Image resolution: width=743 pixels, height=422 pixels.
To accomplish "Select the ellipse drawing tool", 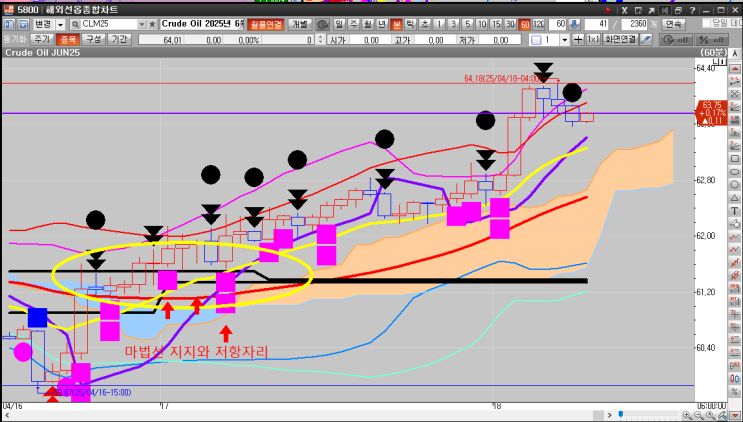I will tap(734, 172).
